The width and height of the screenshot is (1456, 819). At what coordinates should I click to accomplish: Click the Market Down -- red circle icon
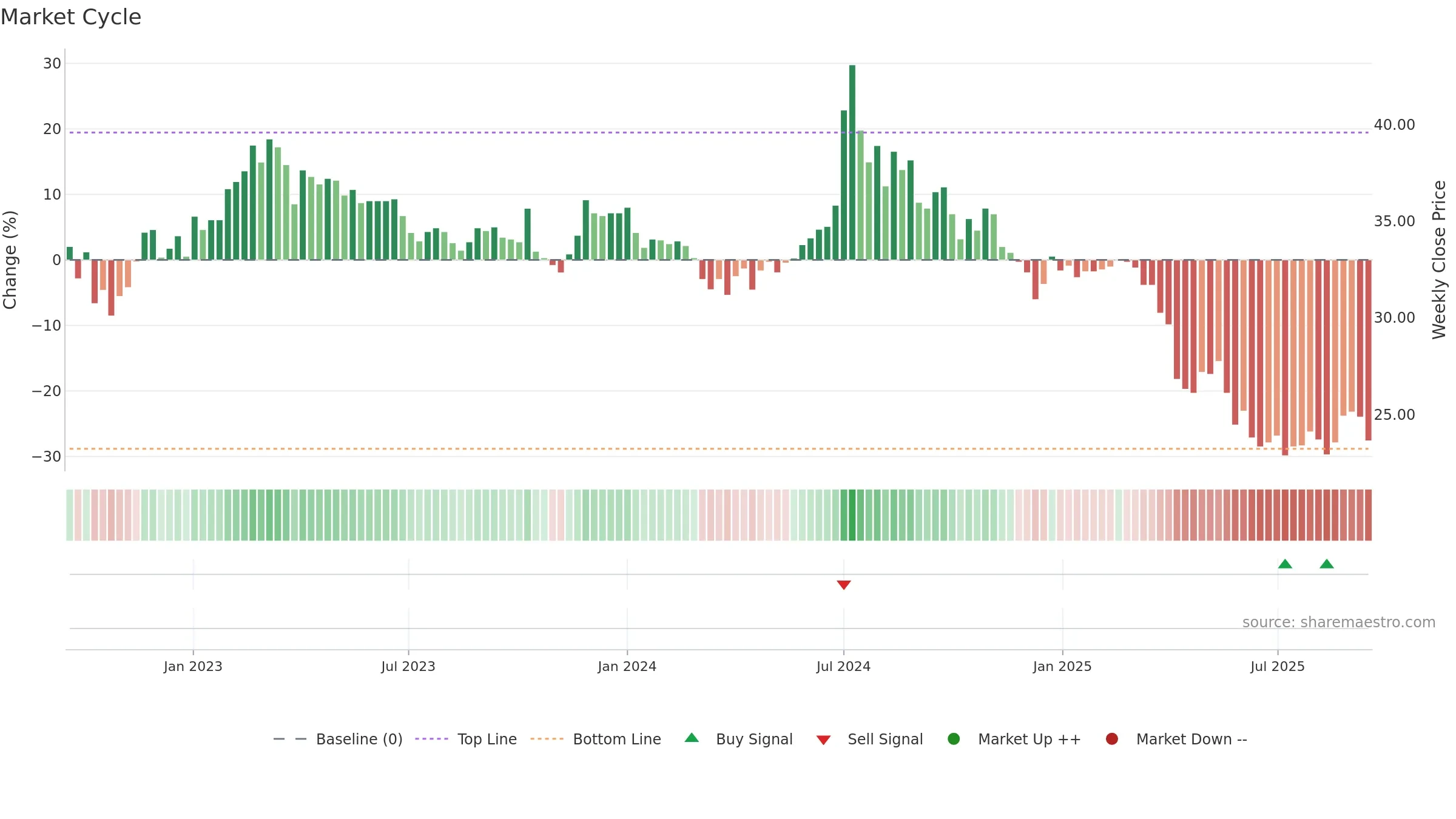coord(1112,739)
